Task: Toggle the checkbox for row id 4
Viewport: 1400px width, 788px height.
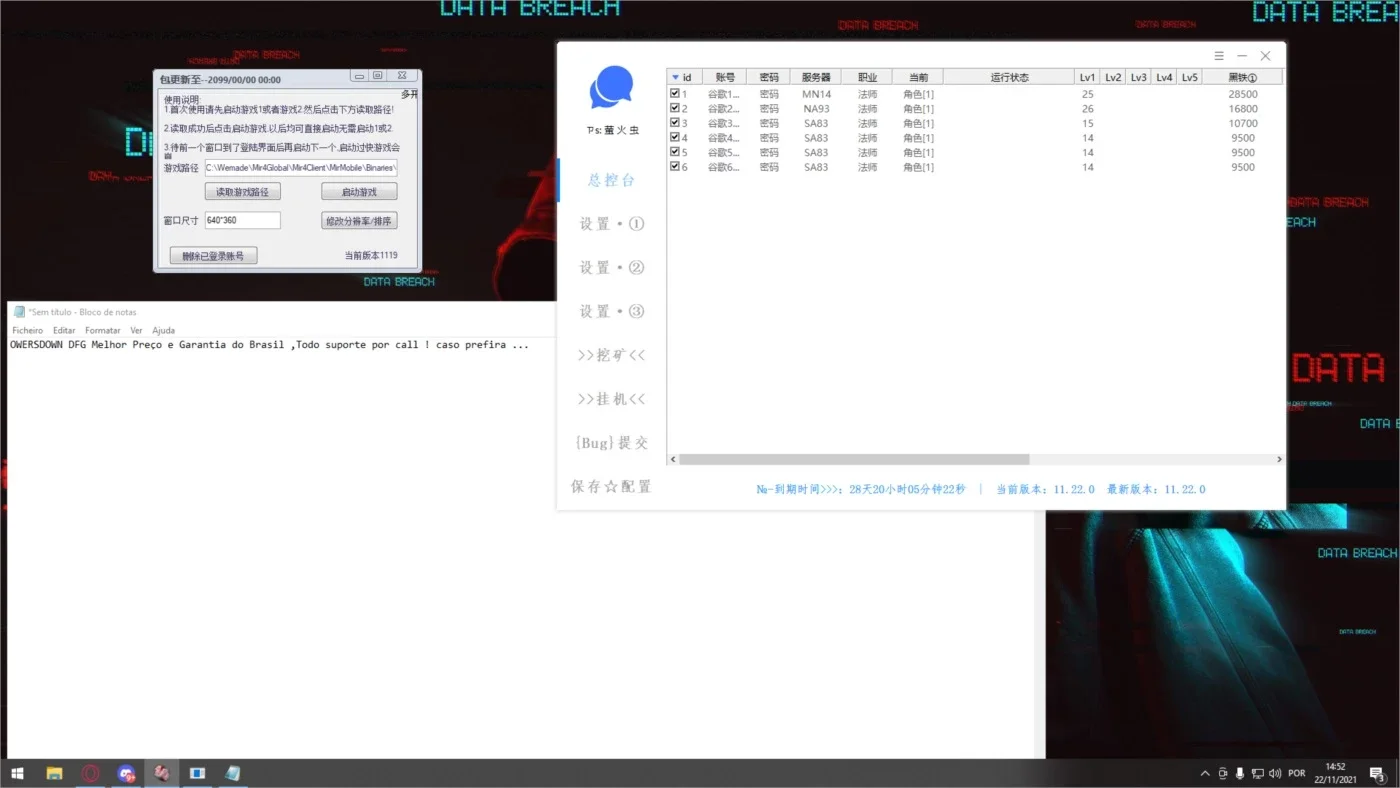Action: tap(675, 137)
